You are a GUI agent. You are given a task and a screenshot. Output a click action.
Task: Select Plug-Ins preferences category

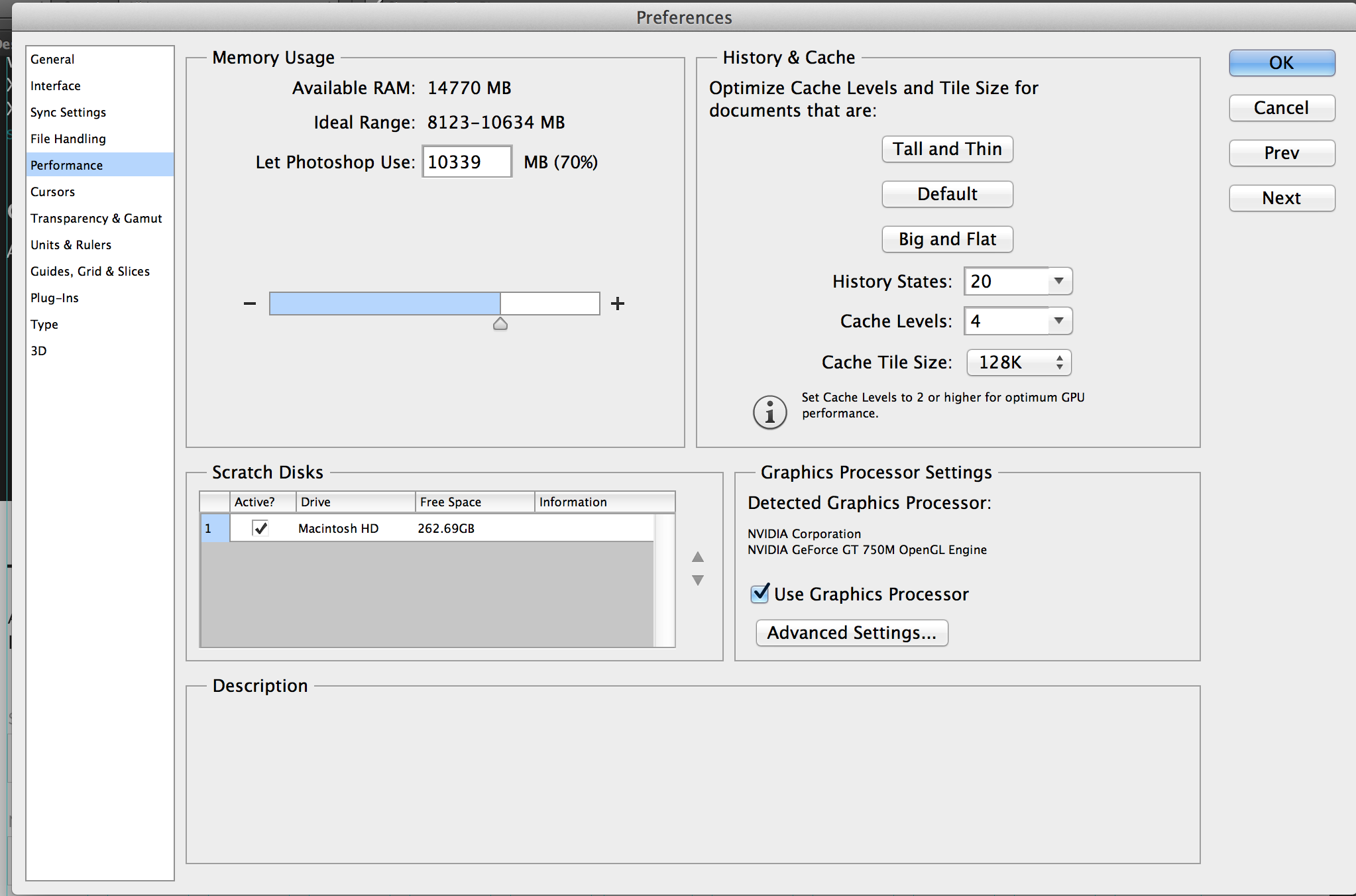99,298
